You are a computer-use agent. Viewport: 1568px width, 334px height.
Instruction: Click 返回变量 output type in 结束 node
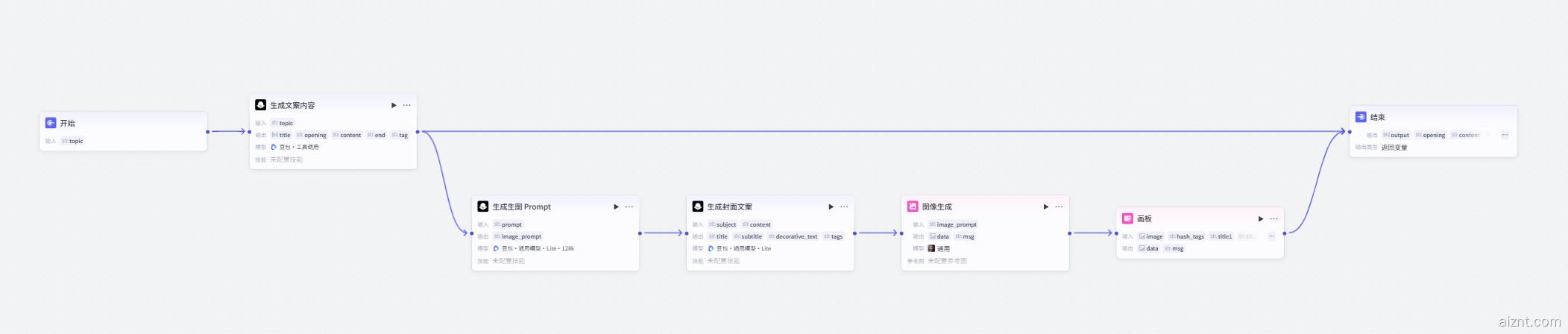1394,148
